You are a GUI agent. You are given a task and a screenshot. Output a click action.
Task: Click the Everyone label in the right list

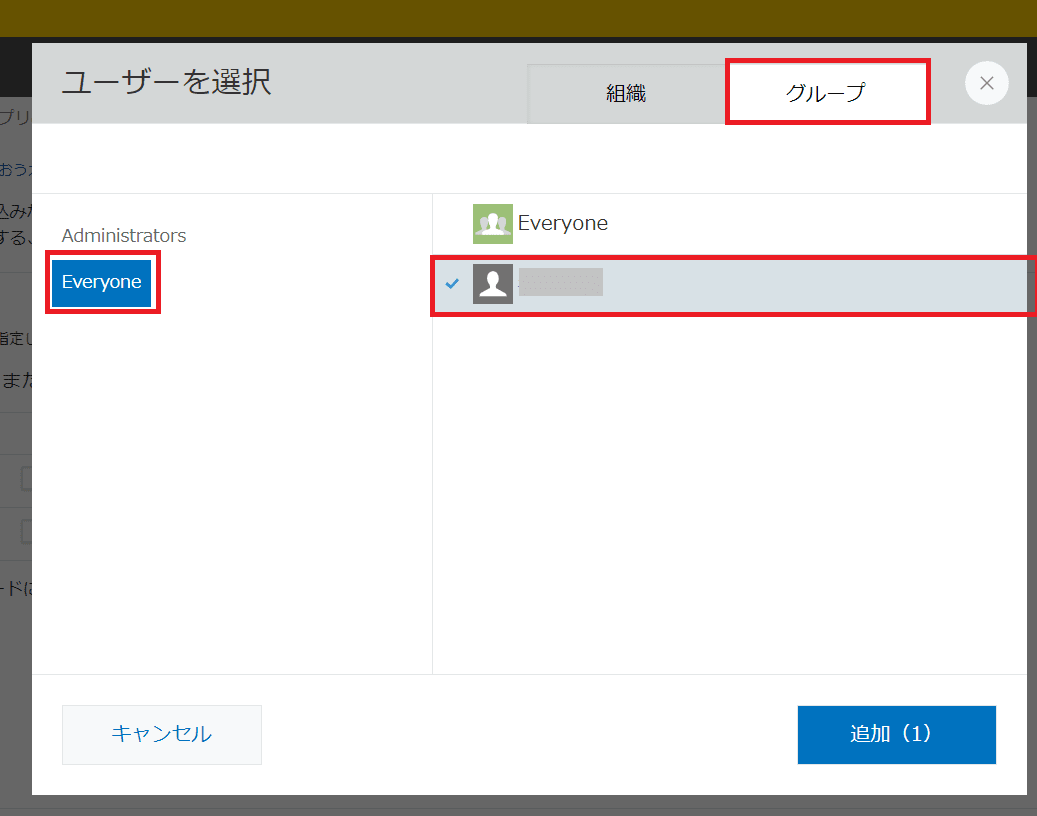click(x=562, y=224)
